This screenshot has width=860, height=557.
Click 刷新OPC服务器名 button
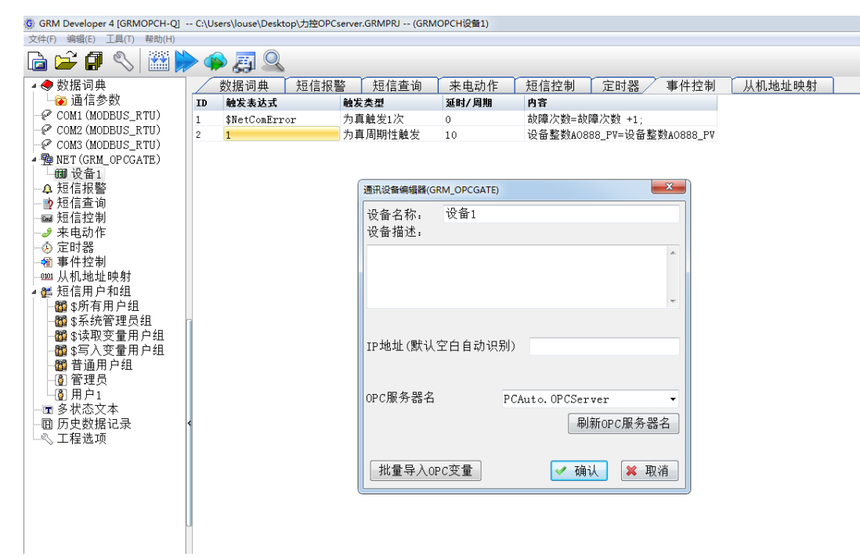click(x=623, y=423)
